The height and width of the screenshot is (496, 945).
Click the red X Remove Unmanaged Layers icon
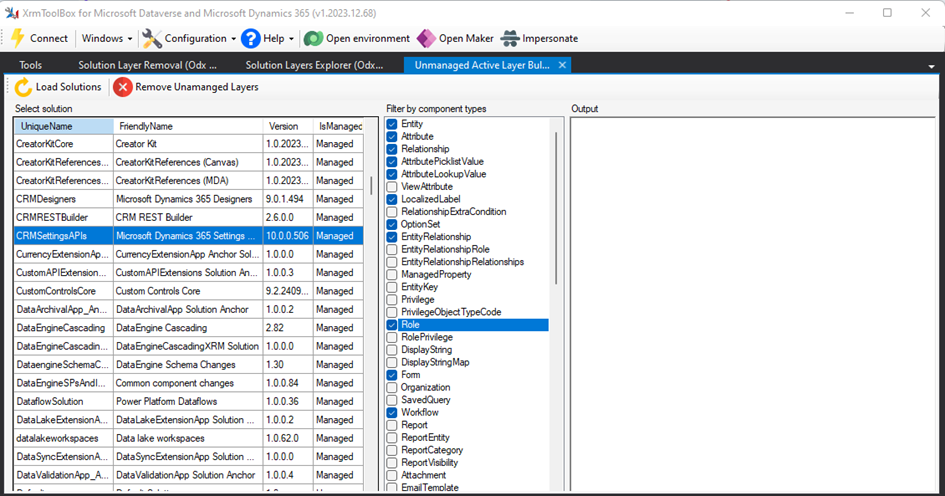coord(122,87)
